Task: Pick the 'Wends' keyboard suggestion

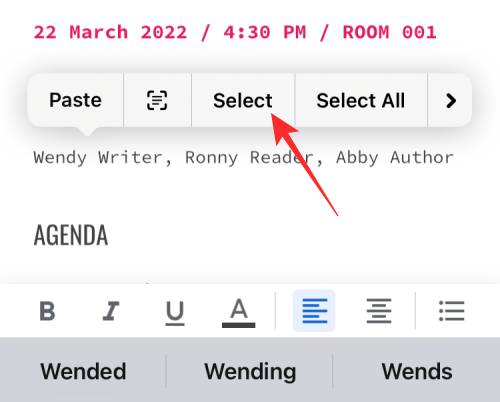Action: pyautogui.click(x=417, y=371)
